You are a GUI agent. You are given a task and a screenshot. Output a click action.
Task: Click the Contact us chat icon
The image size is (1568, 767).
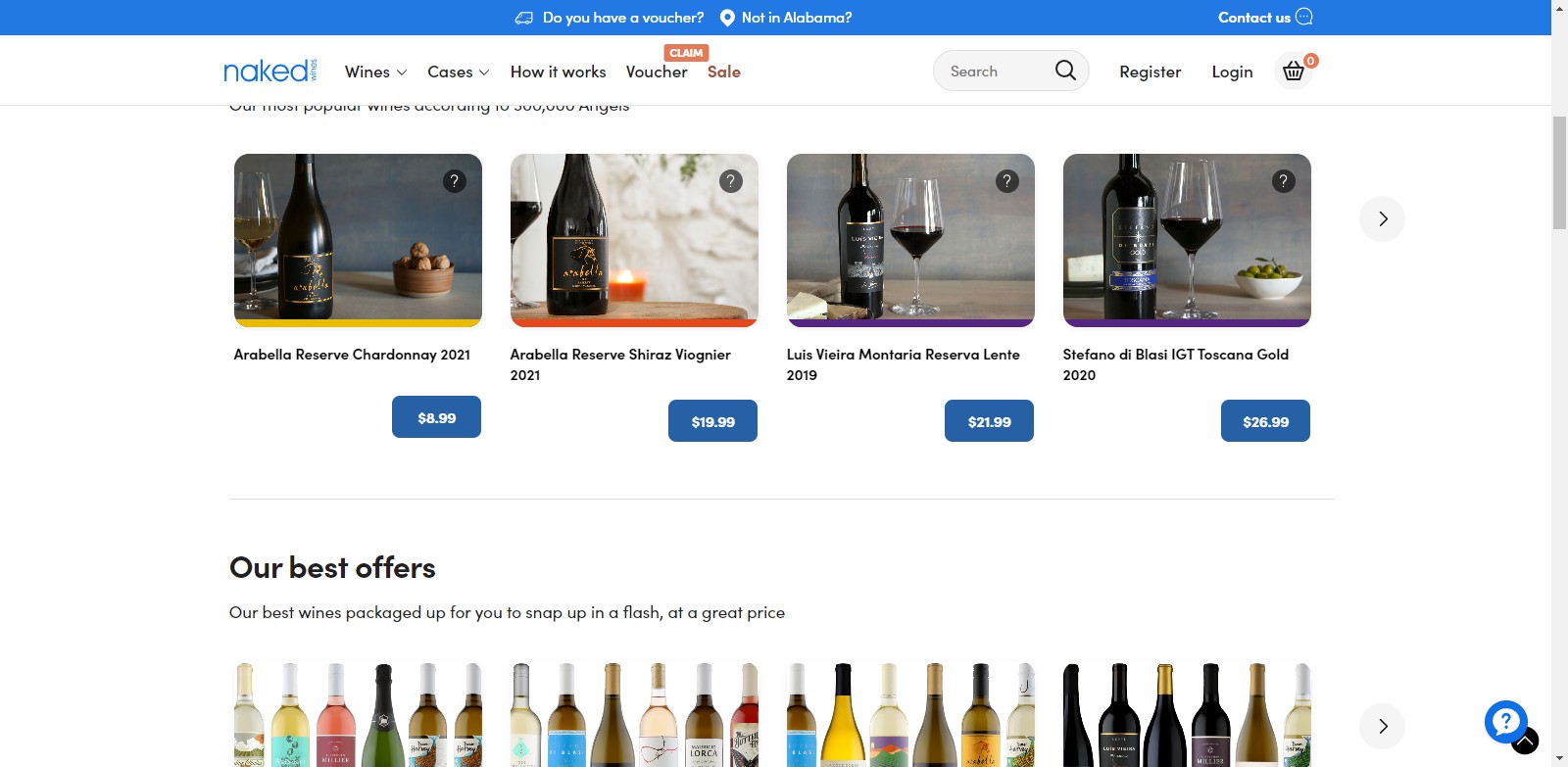(1304, 17)
